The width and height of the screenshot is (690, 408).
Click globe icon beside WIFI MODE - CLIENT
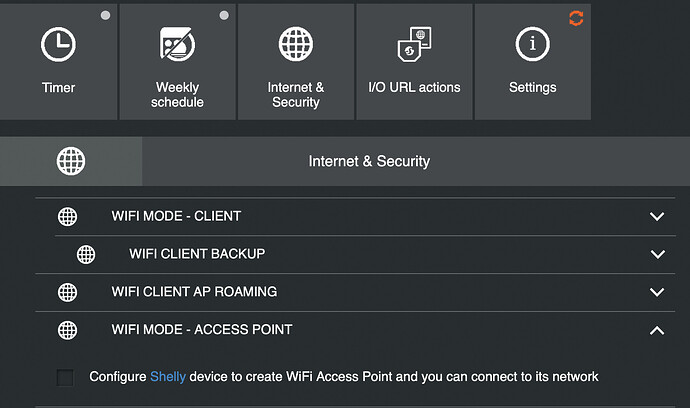tap(67, 216)
